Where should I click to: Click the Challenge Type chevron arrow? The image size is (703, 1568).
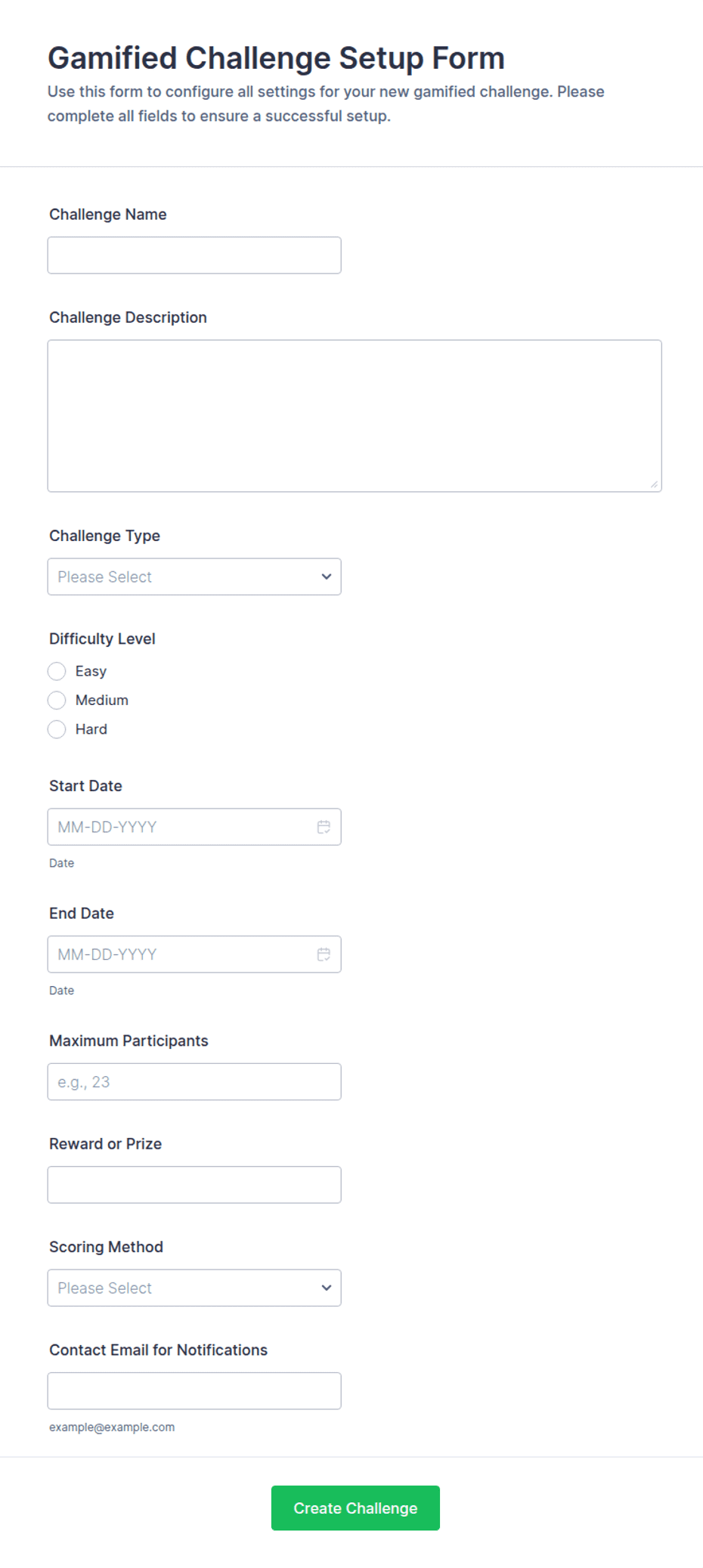[327, 577]
